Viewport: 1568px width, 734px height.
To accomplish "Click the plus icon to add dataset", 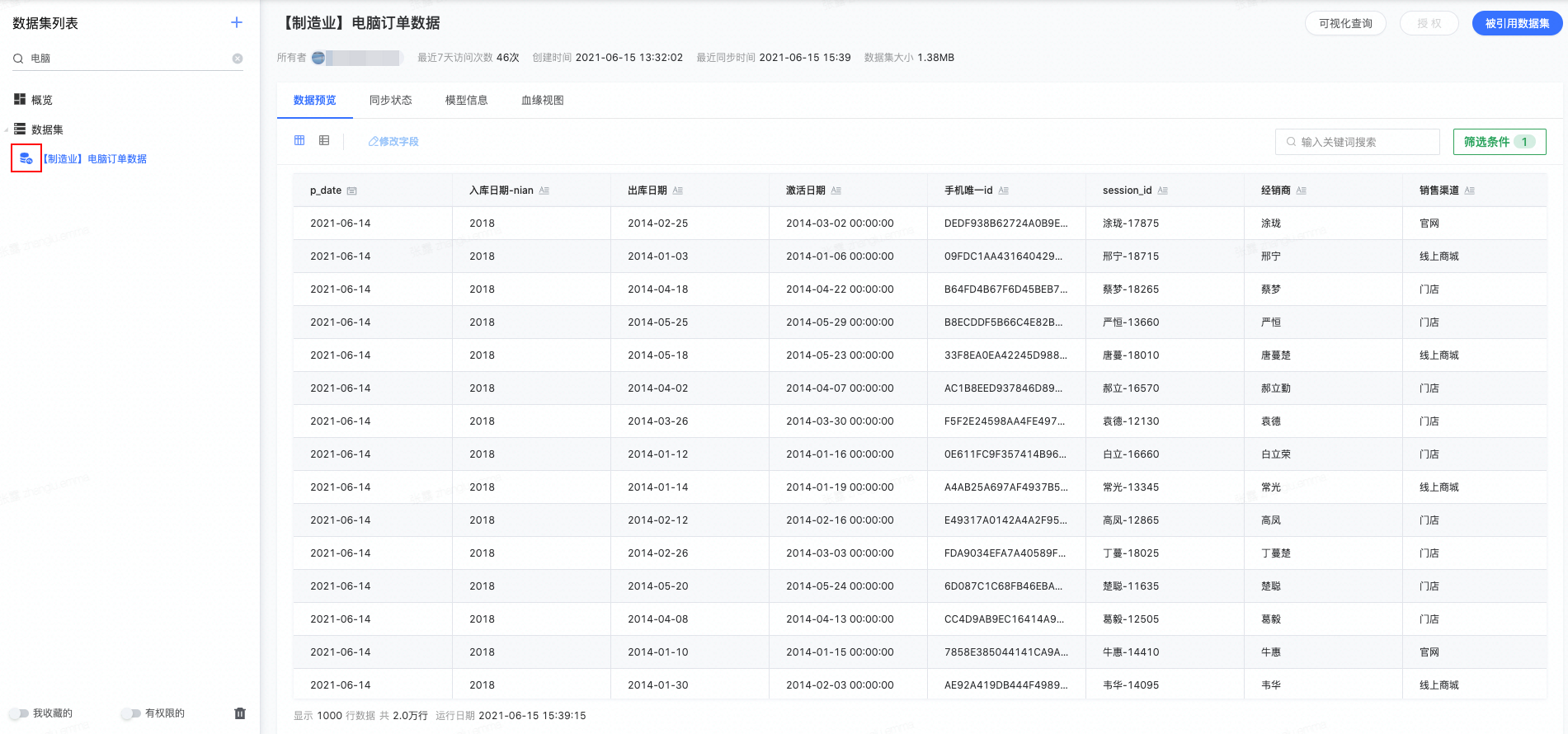I will click(x=237, y=22).
